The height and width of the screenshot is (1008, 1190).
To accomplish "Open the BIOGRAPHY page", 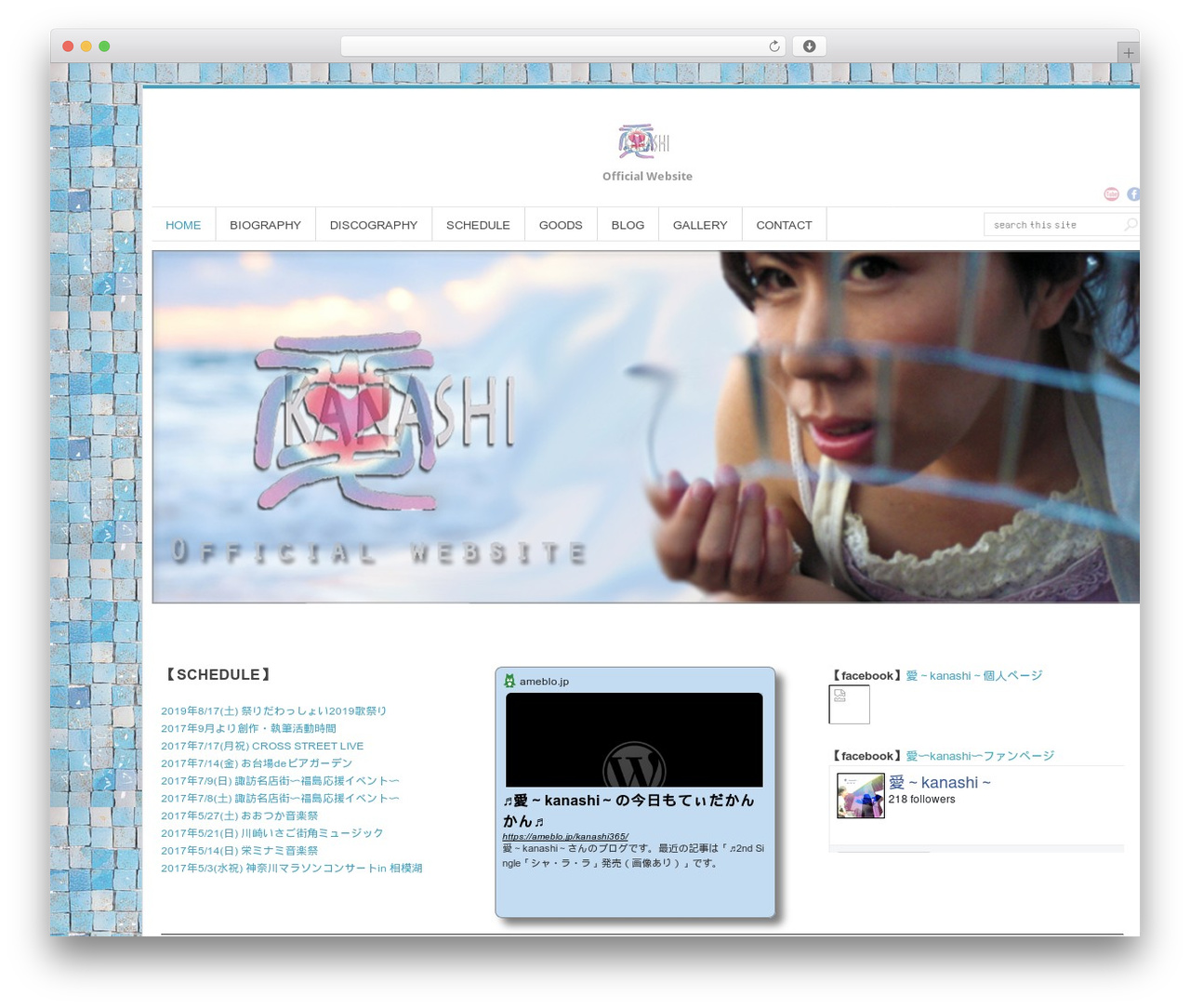I will coord(265,225).
